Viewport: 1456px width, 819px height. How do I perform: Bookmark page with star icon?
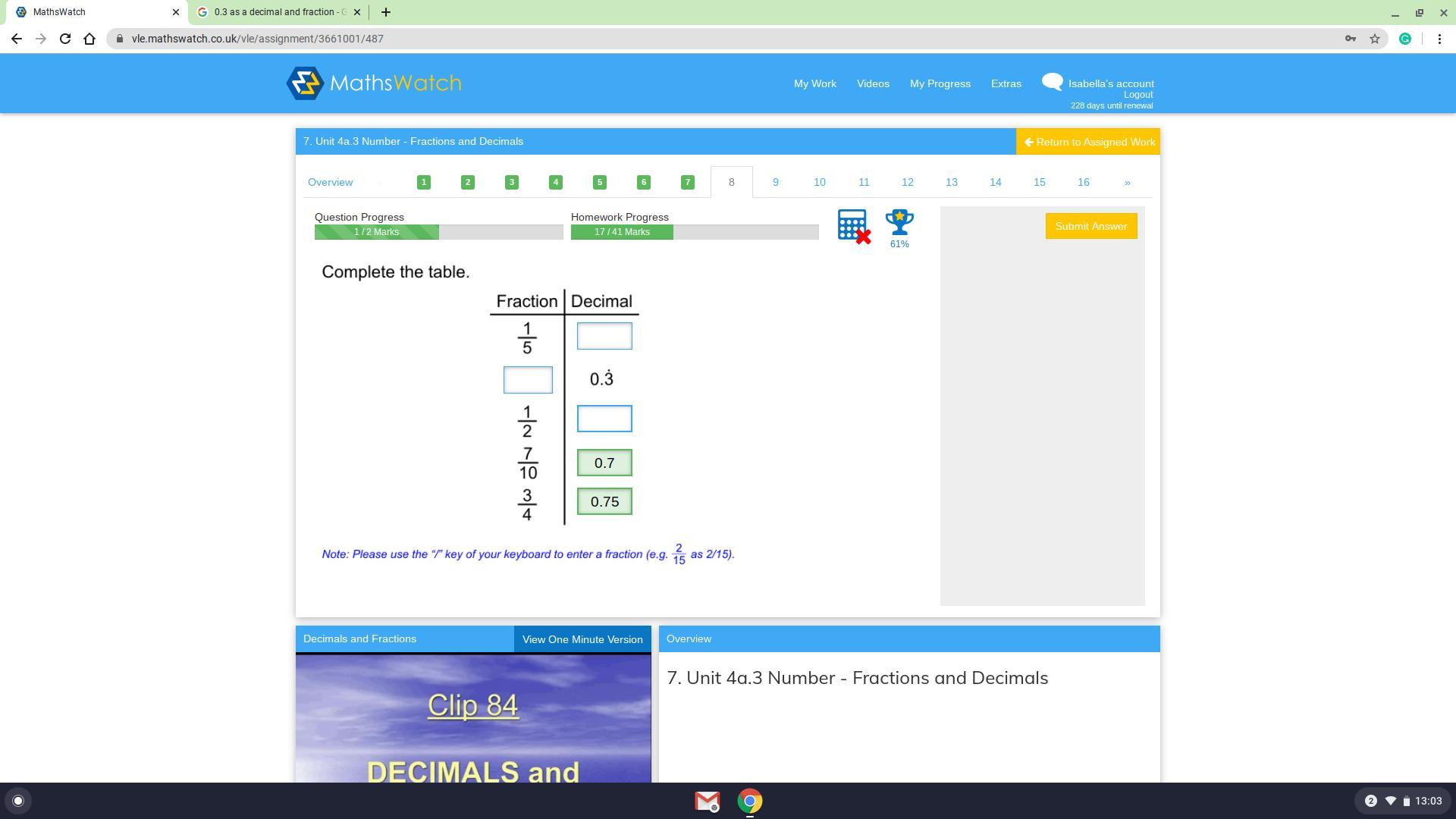pos(1374,39)
